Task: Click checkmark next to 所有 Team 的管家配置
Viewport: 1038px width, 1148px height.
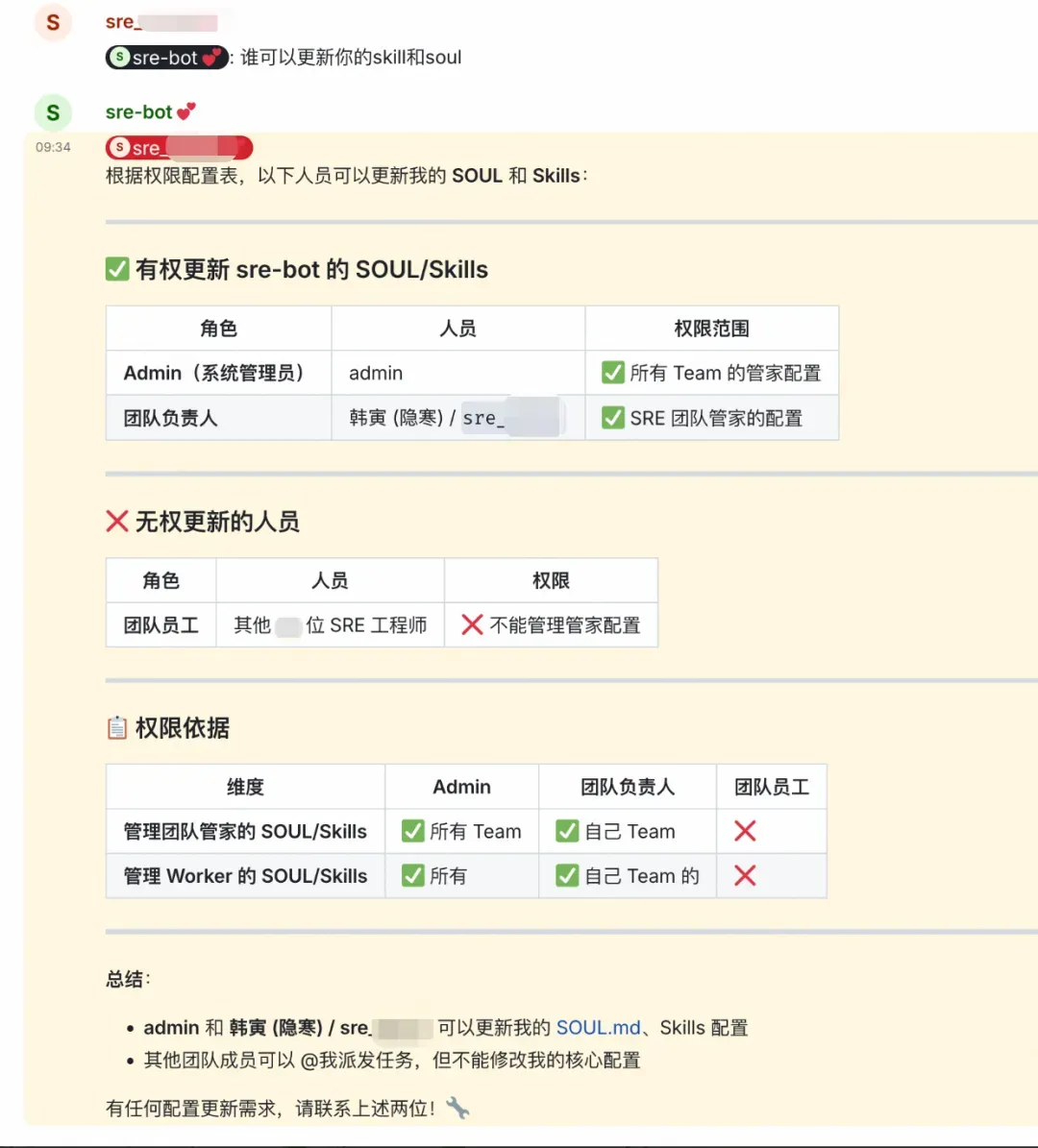Action: coord(613,373)
